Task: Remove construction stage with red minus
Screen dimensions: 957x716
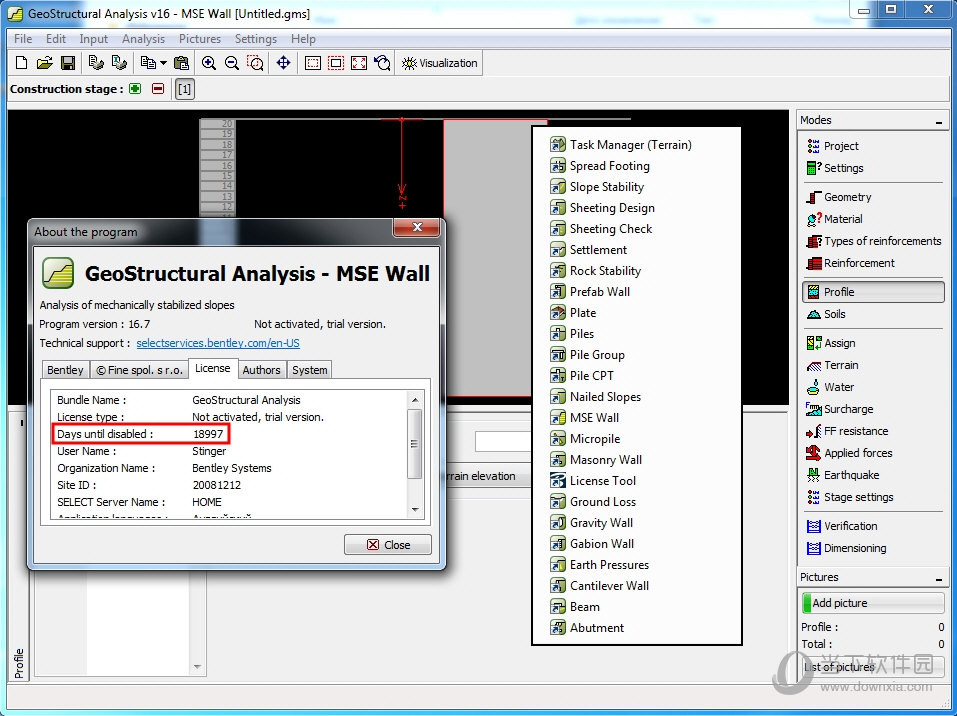Action: [158, 89]
